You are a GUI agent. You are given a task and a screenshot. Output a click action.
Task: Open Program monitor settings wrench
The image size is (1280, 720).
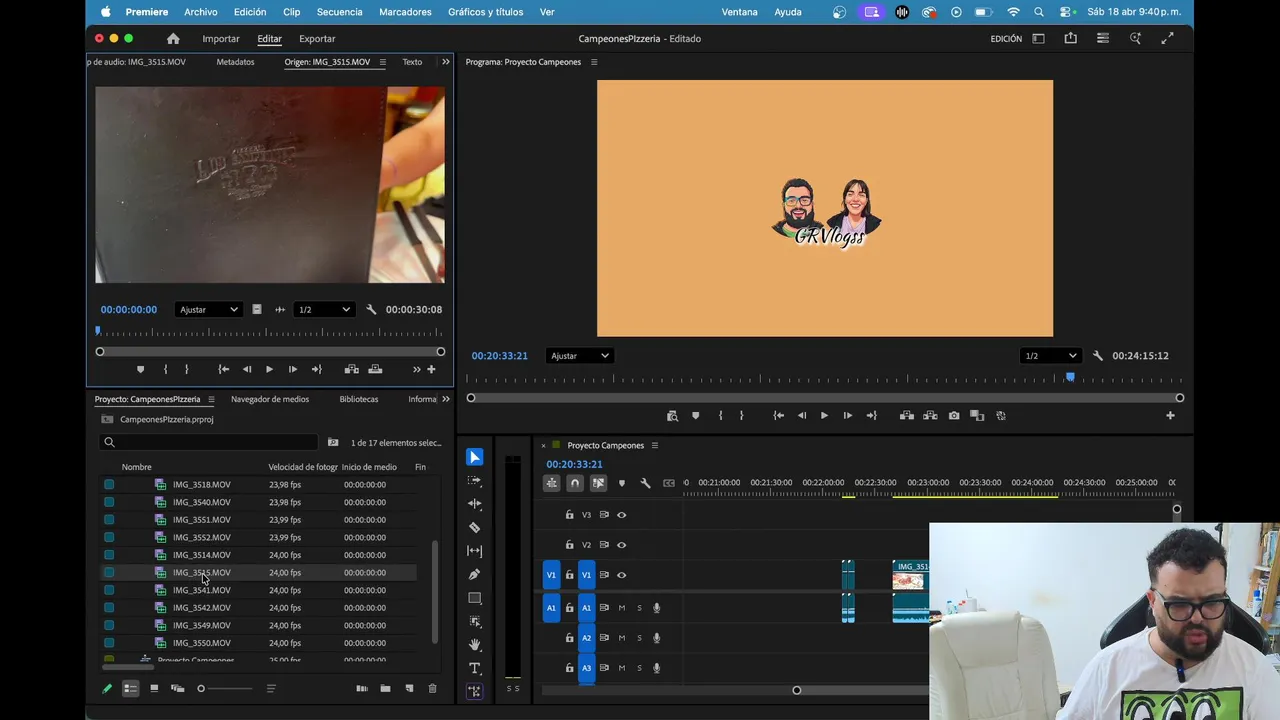[x=1097, y=356]
